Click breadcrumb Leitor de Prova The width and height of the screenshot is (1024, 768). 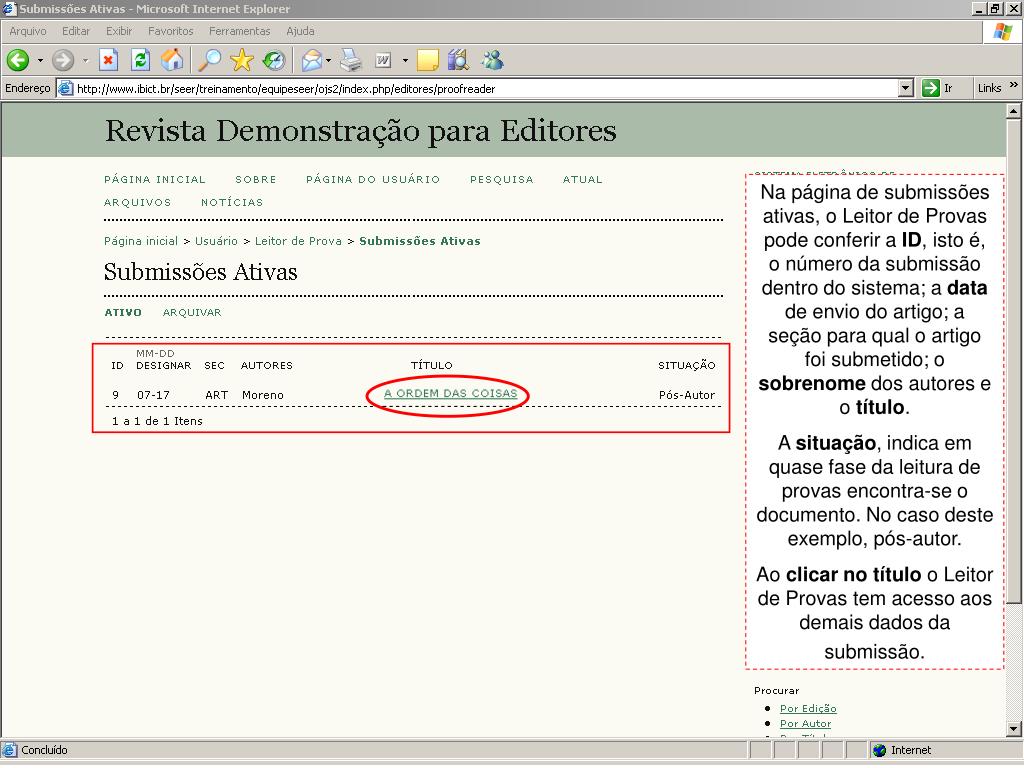point(298,241)
